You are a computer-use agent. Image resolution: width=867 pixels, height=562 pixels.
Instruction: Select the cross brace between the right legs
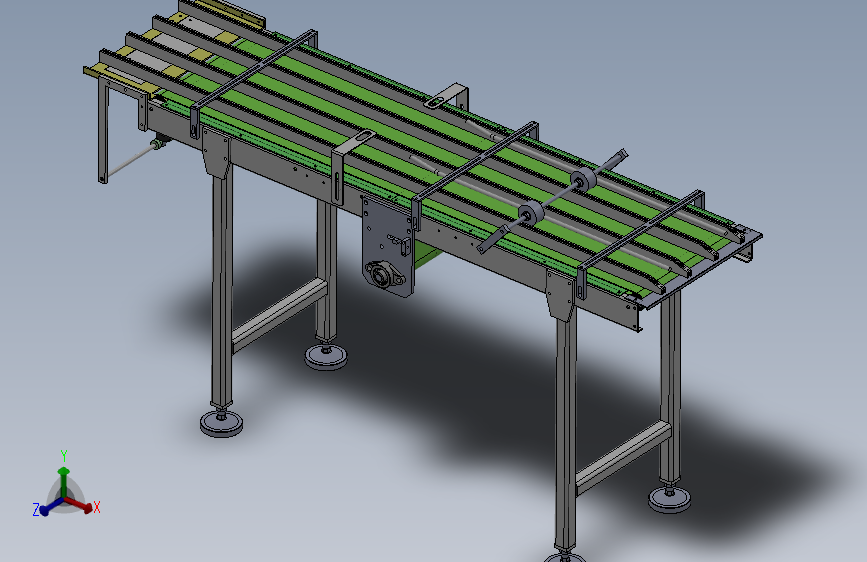[623, 457]
